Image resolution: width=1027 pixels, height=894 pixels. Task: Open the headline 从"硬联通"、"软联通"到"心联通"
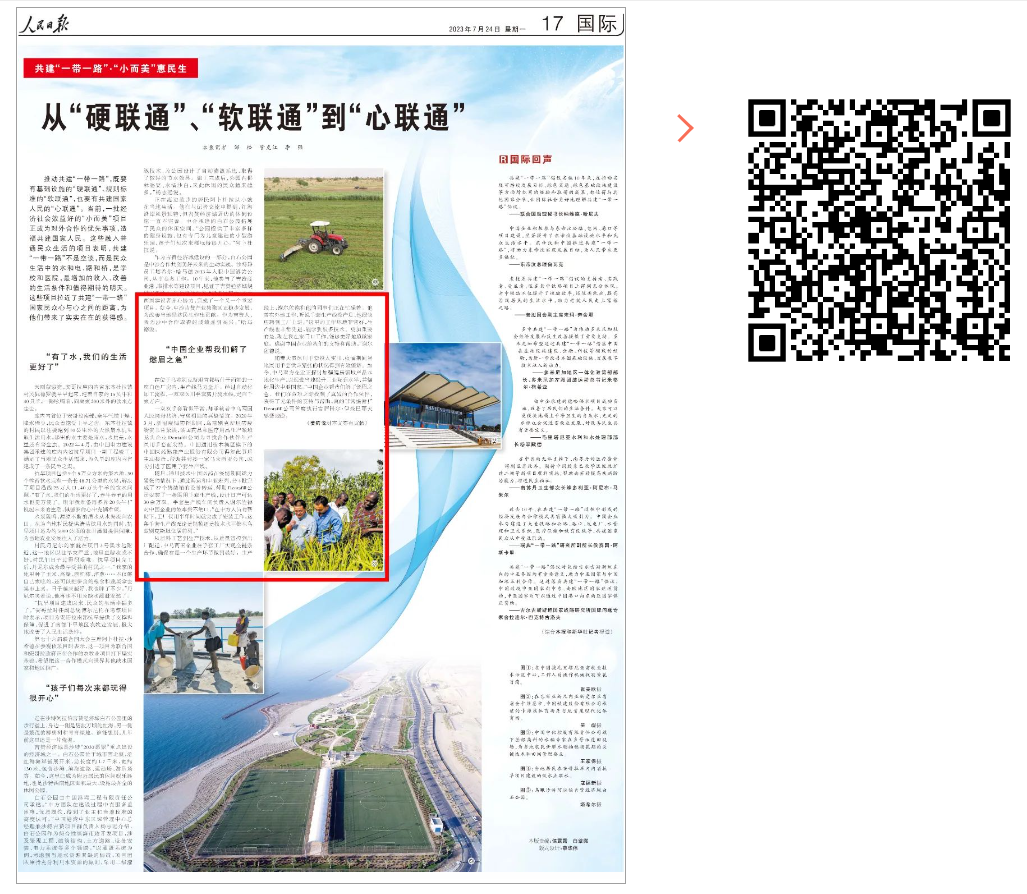[x=253, y=118]
